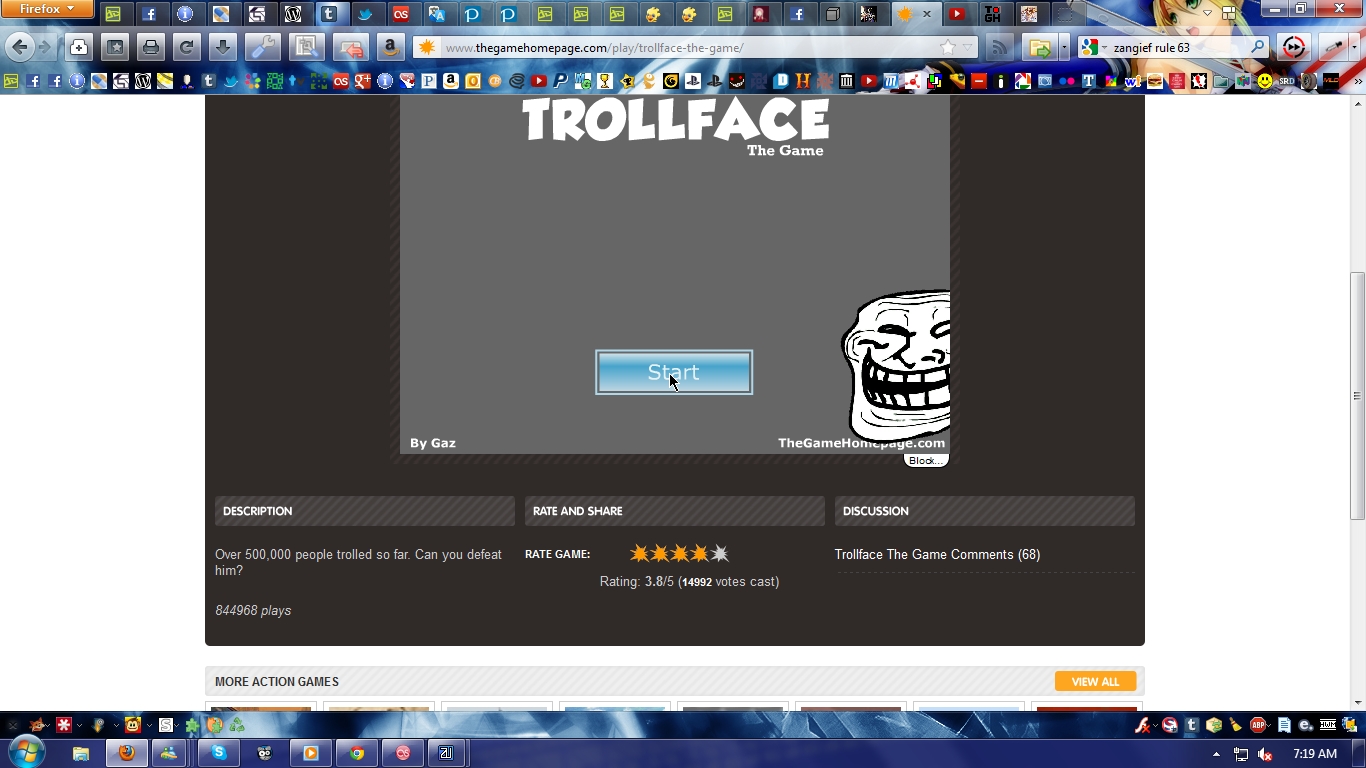Click the folder with green arrow icon
Viewport: 1366px width, 768px height.
pos(1039,47)
